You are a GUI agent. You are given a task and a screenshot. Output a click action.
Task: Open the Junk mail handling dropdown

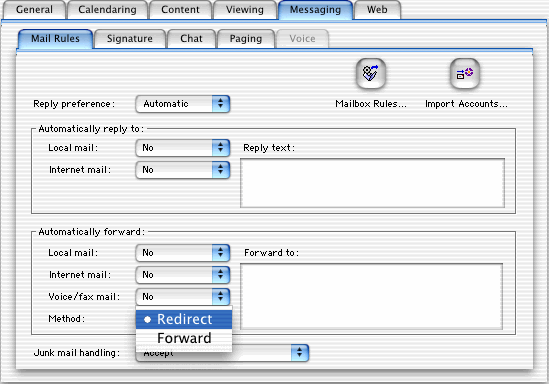pyautogui.click(x=222, y=353)
